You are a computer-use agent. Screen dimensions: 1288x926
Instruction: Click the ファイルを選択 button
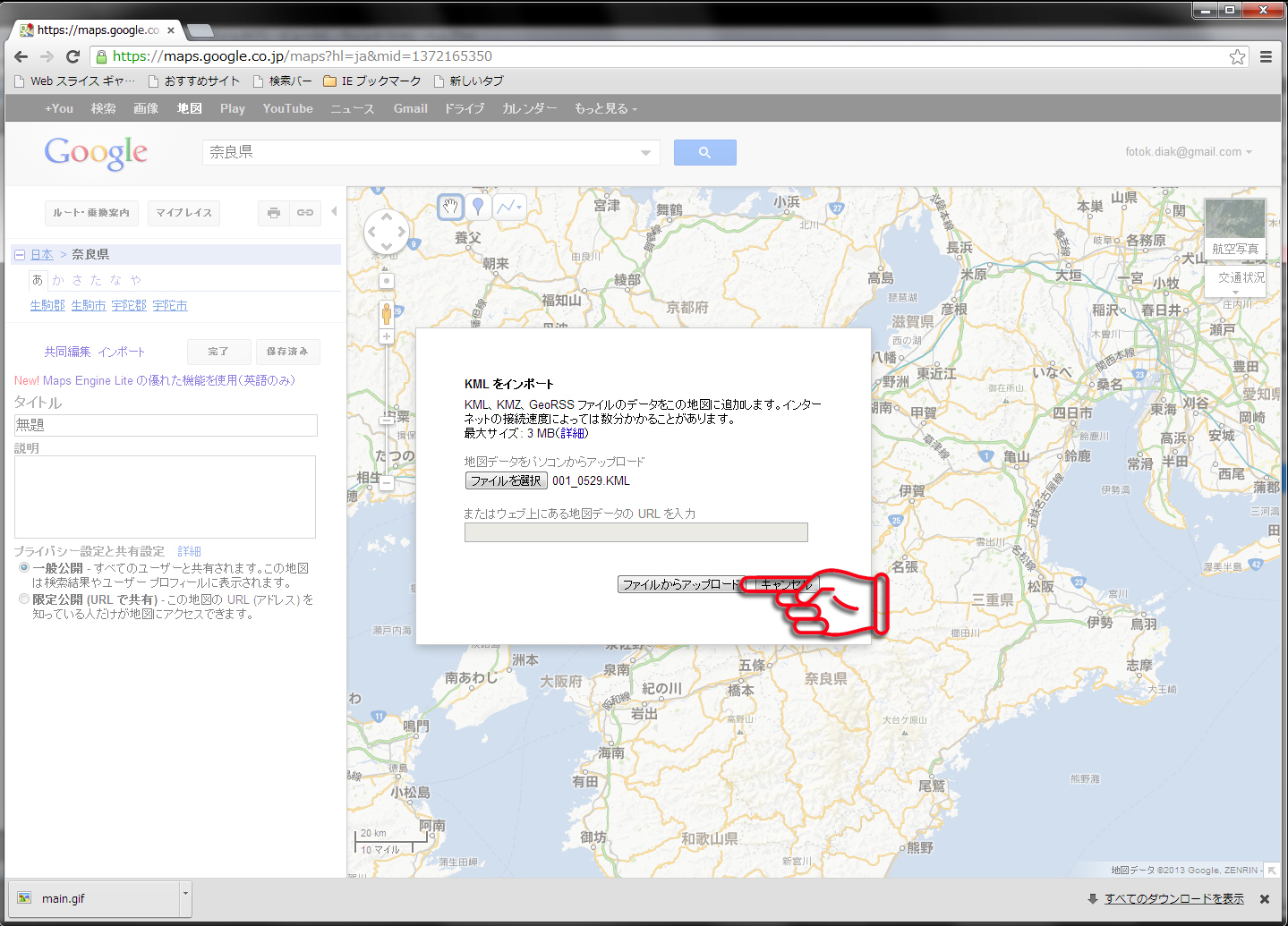click(x=506, y=480)
